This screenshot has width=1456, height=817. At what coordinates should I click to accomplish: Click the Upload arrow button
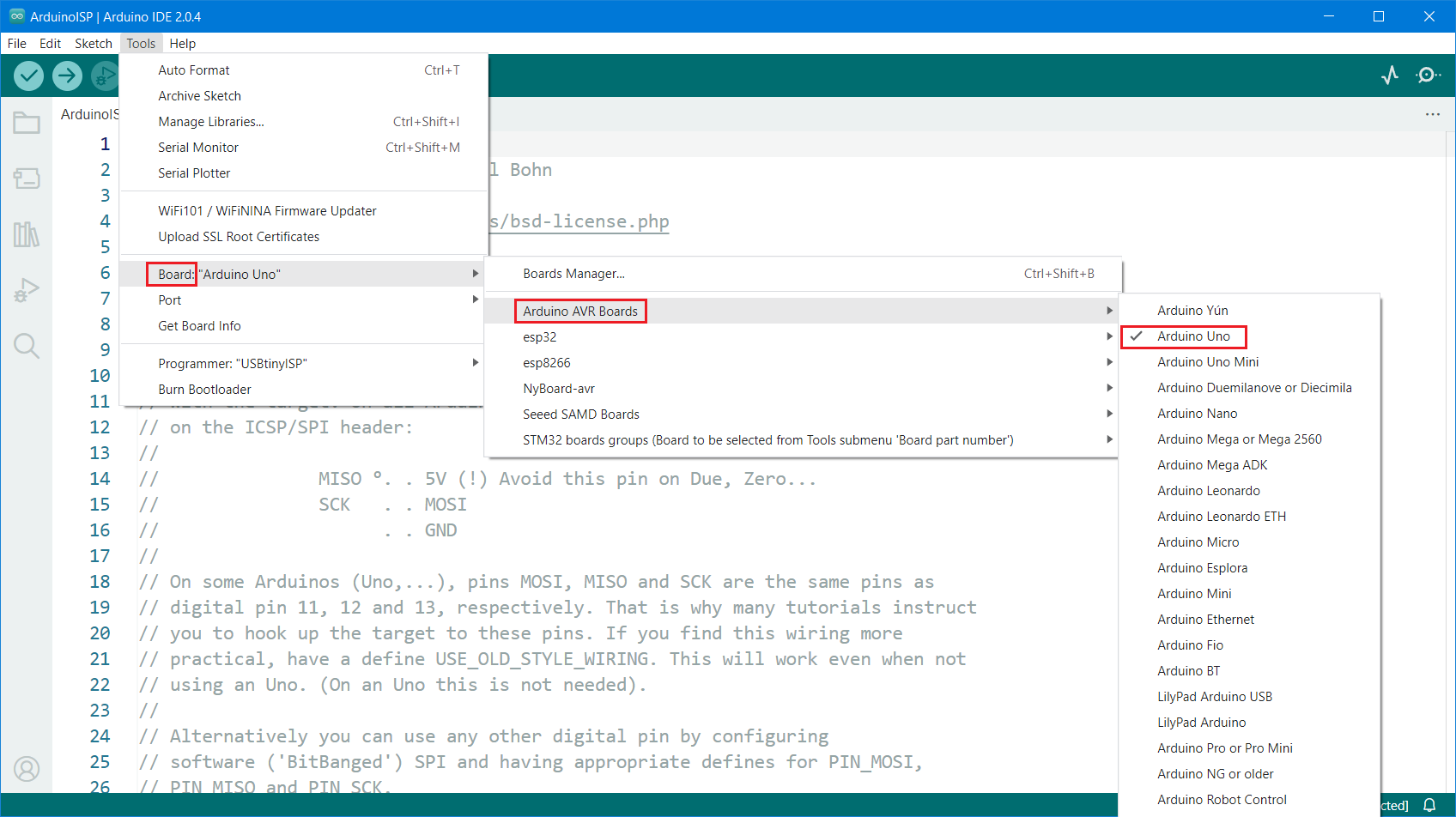coord(67,76)
